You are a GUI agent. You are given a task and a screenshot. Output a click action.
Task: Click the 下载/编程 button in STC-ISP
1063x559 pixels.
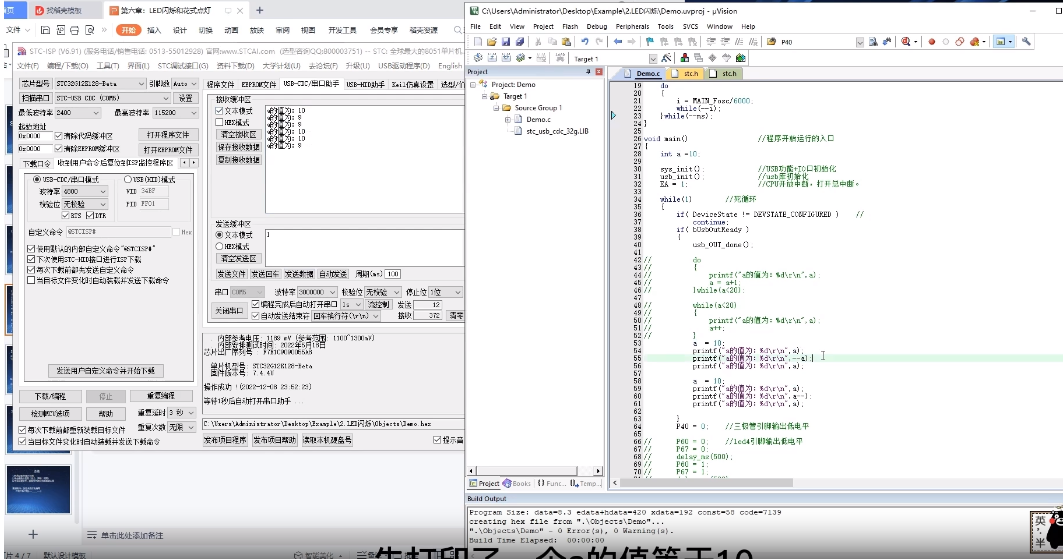[49, 396]
